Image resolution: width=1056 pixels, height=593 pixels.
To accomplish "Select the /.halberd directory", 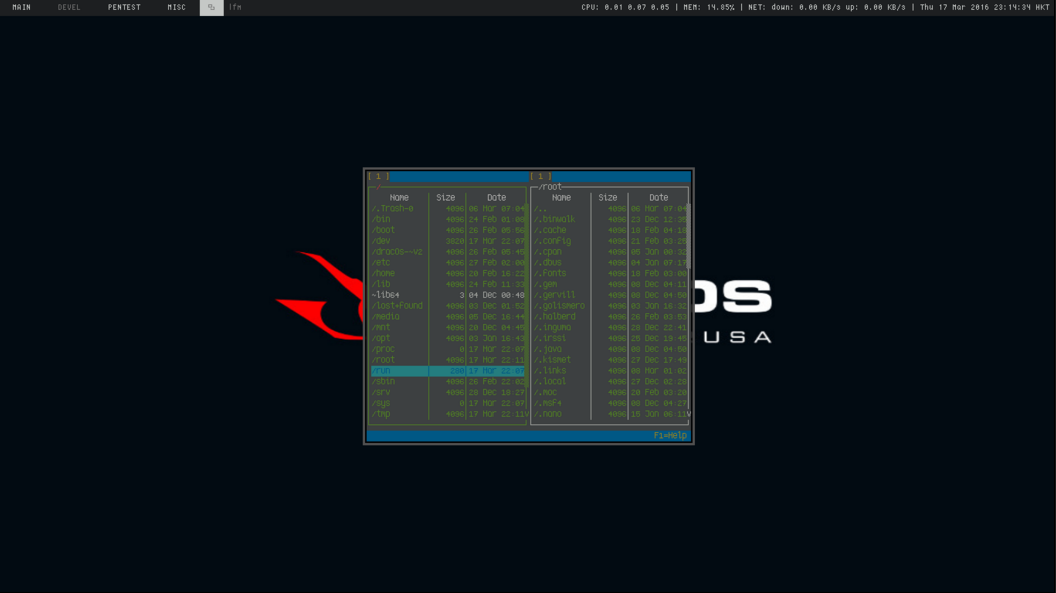I will (x=610, y=316).
